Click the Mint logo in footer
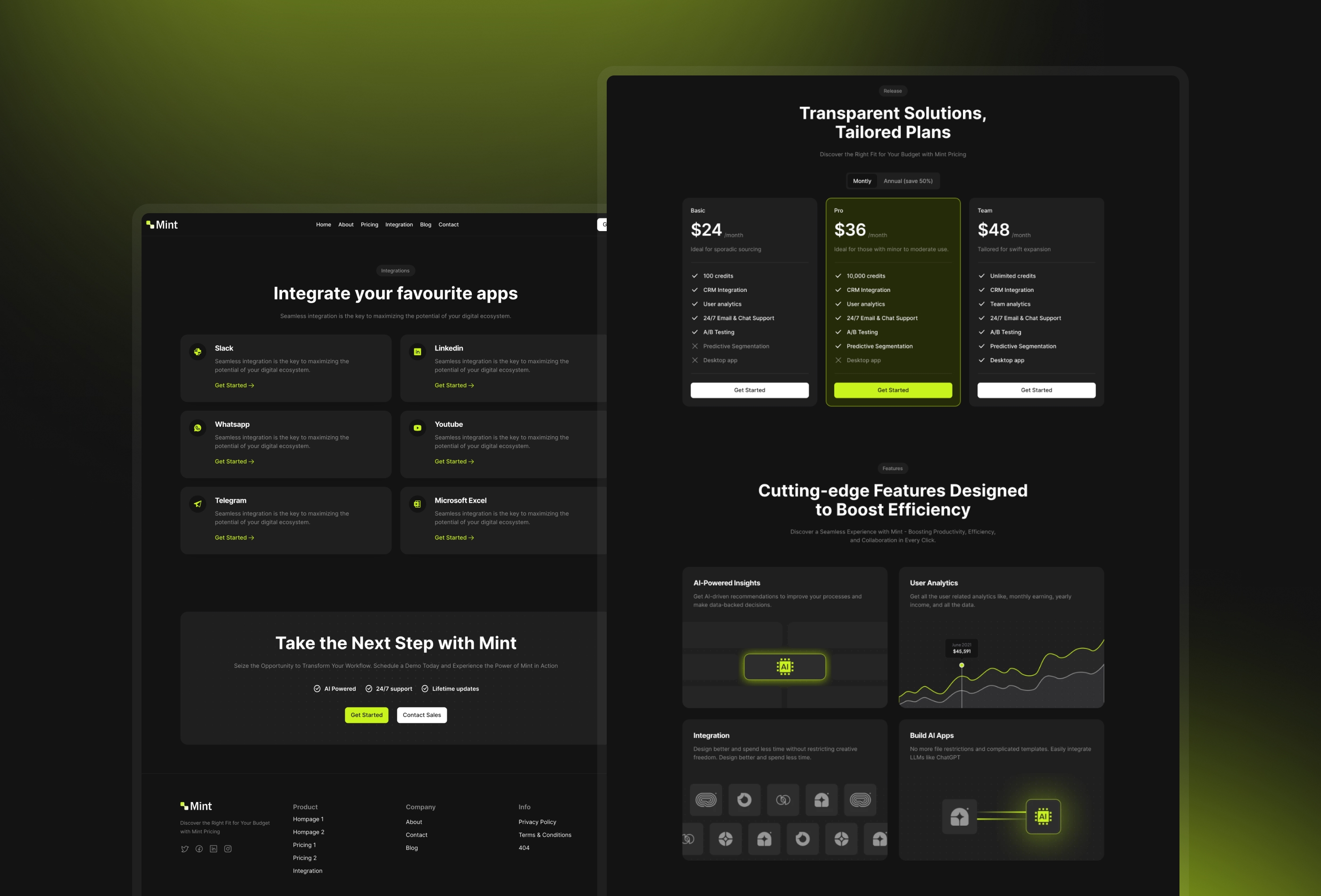This screenshot has width=1321, height=896. coord(196,807)
